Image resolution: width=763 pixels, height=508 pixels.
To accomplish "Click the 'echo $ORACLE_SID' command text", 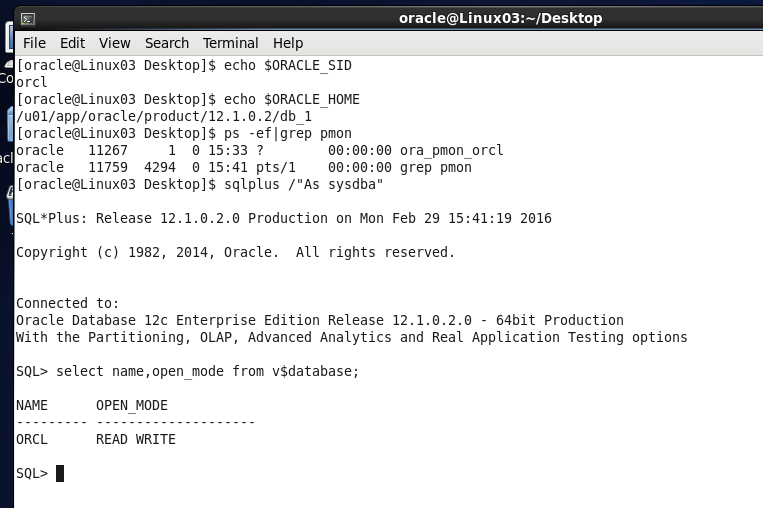I will coord(288,65).
